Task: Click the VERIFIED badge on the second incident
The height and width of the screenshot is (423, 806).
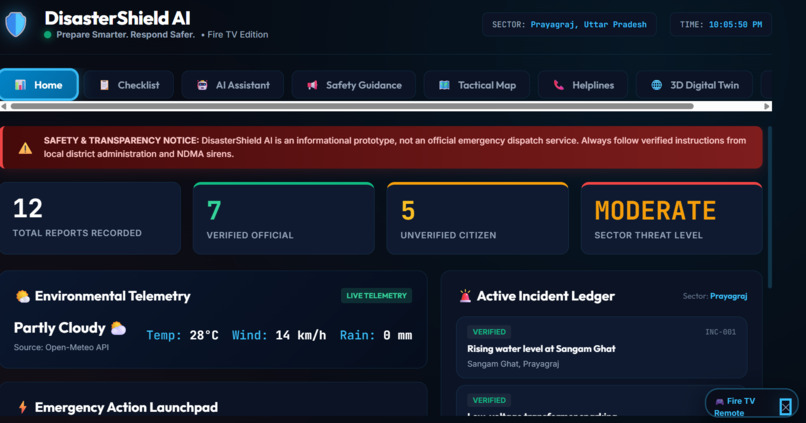Action: click(489, 400)
